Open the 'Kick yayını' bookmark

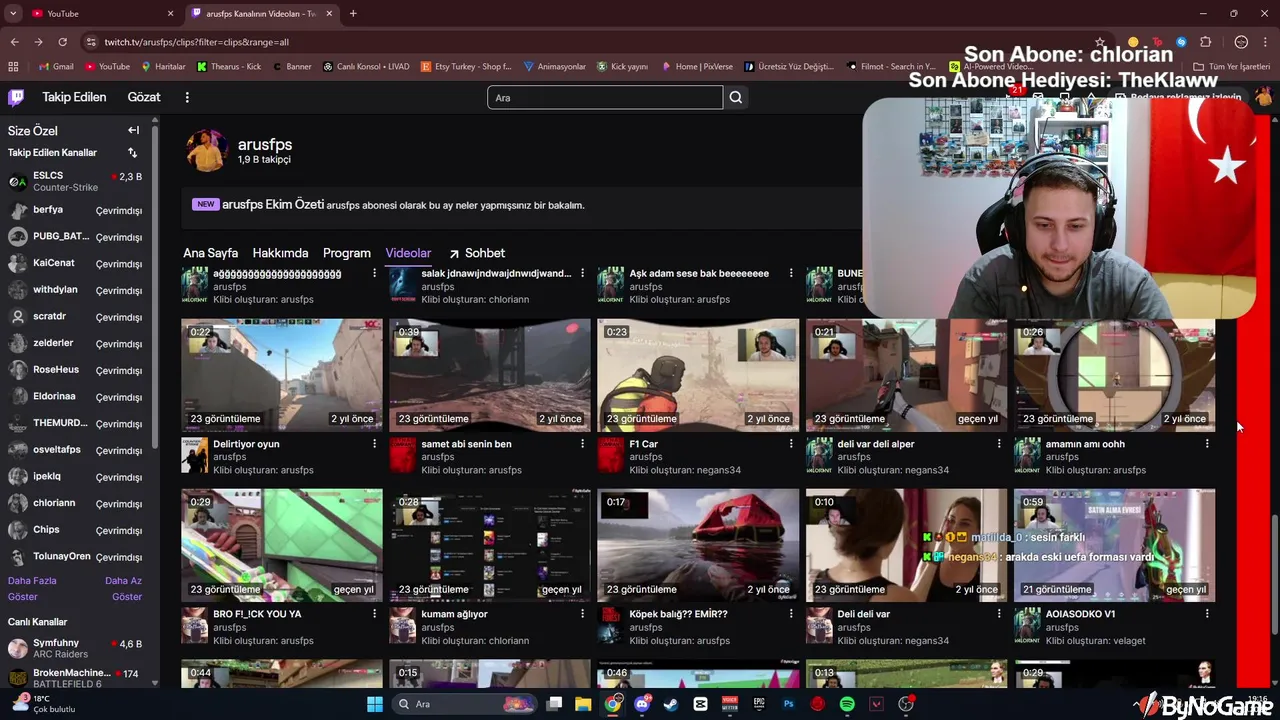coord(623,67)
